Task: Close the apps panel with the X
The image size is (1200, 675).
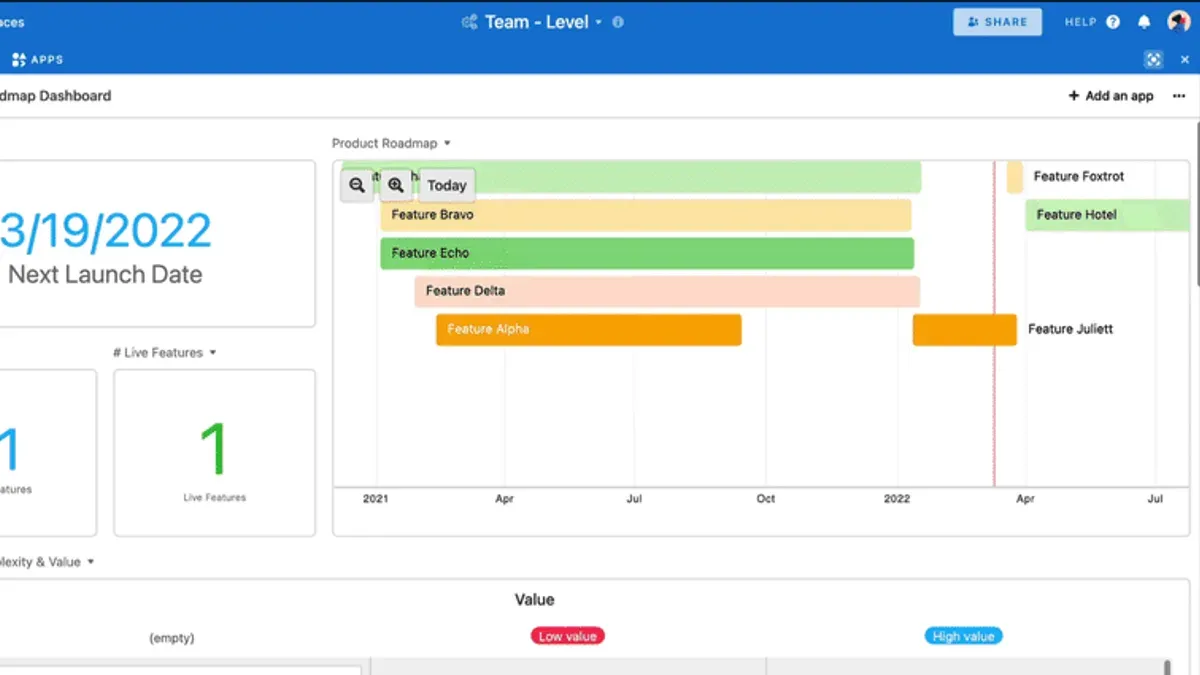Action: [1185, 60]
